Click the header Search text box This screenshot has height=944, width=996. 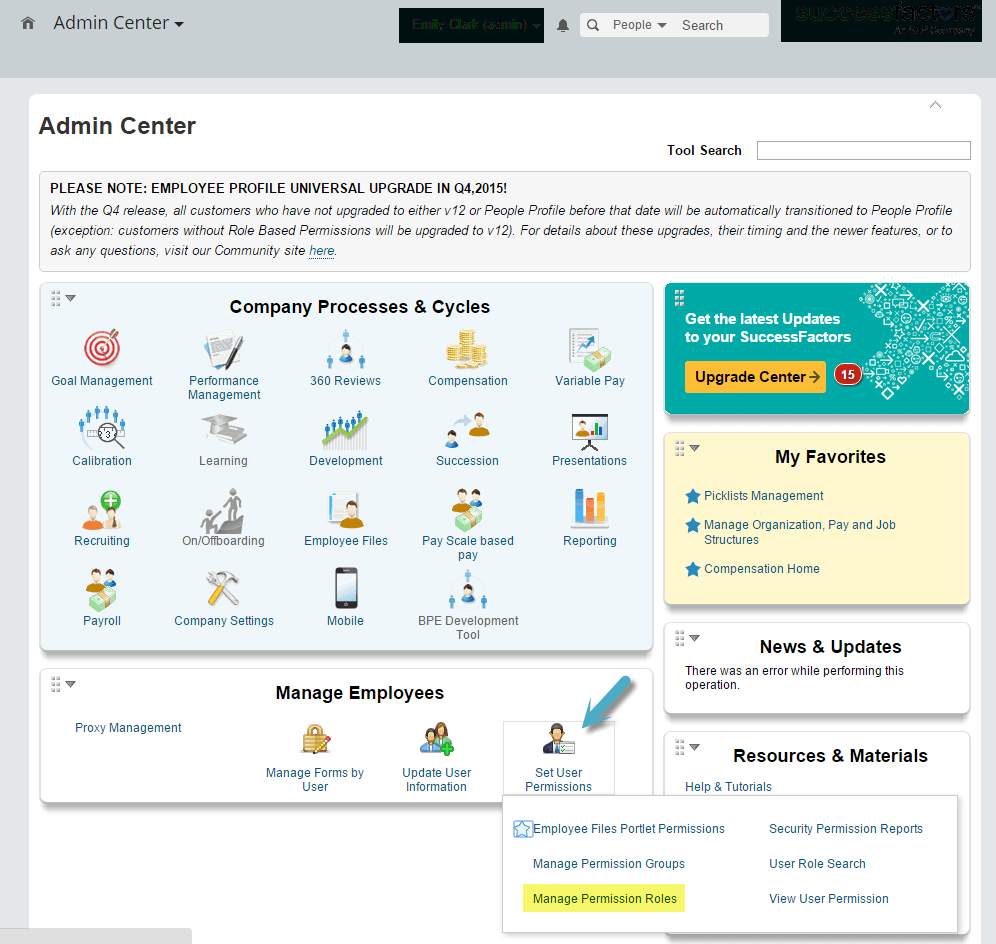[x=722, y=25]
